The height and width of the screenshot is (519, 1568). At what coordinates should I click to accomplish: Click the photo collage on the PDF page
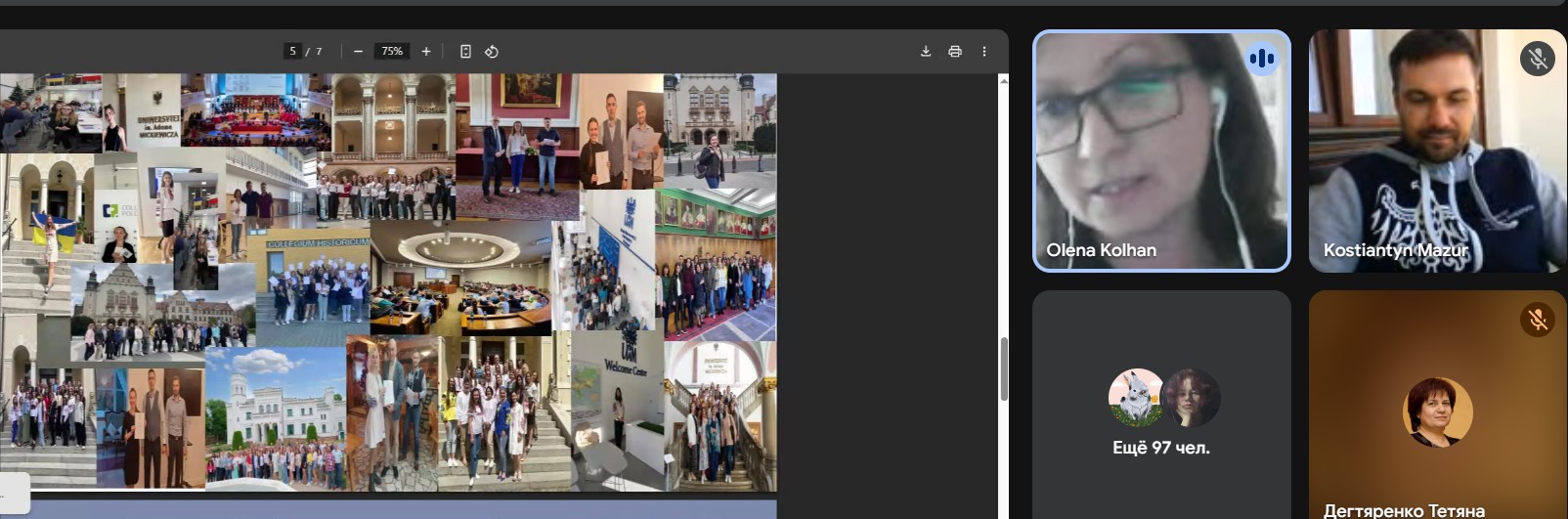point(391,283)
